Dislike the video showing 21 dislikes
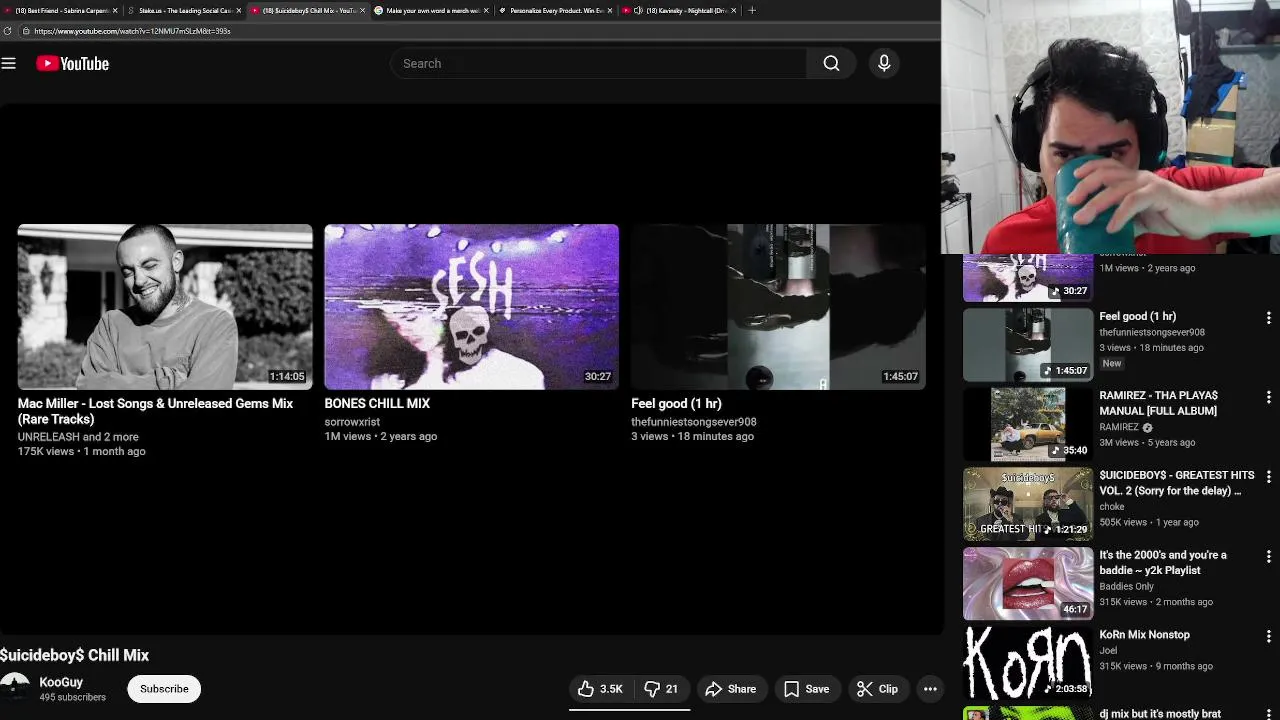1280x720 pixels. (x=662, y=689)
